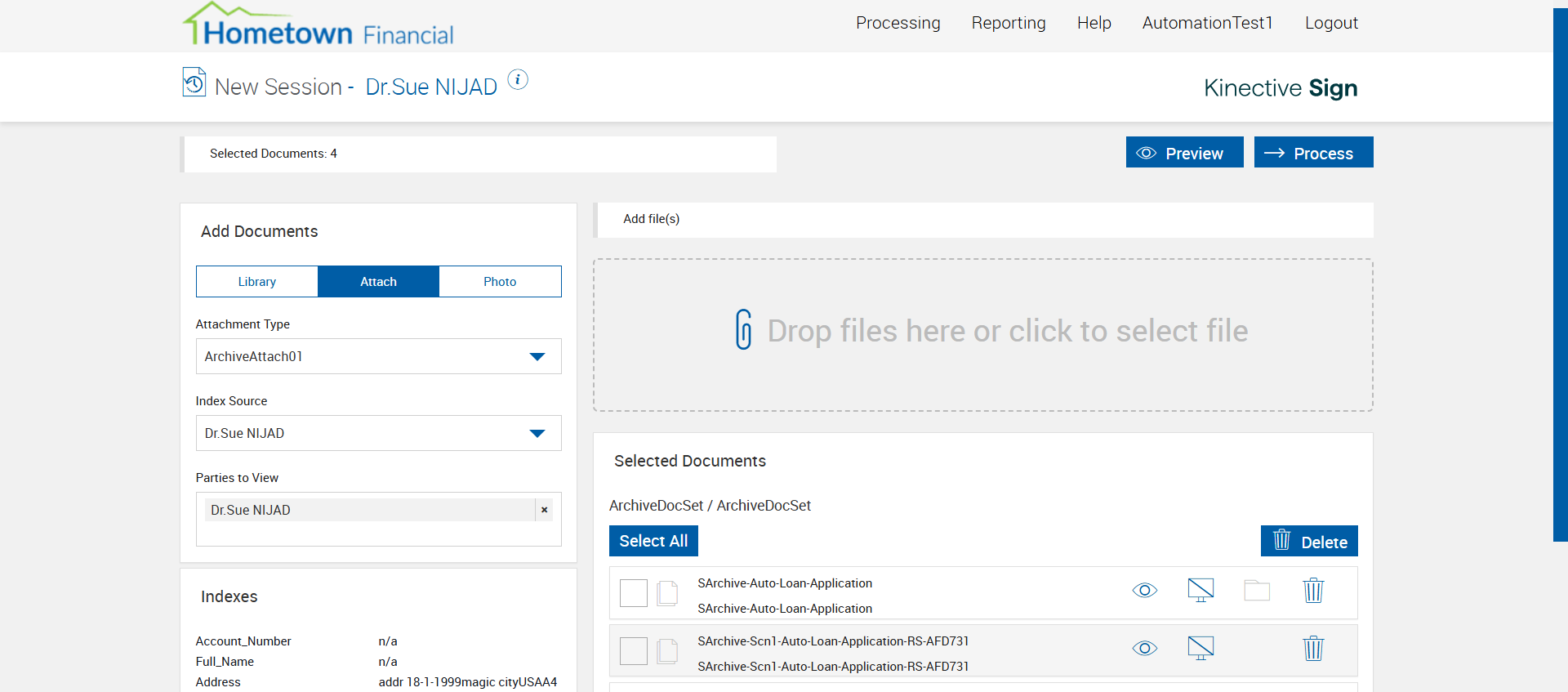Click the ArchiveDocSet / ArchiveDocSet heading
This screenshot has height=692, width=1568.
(710, 506)
